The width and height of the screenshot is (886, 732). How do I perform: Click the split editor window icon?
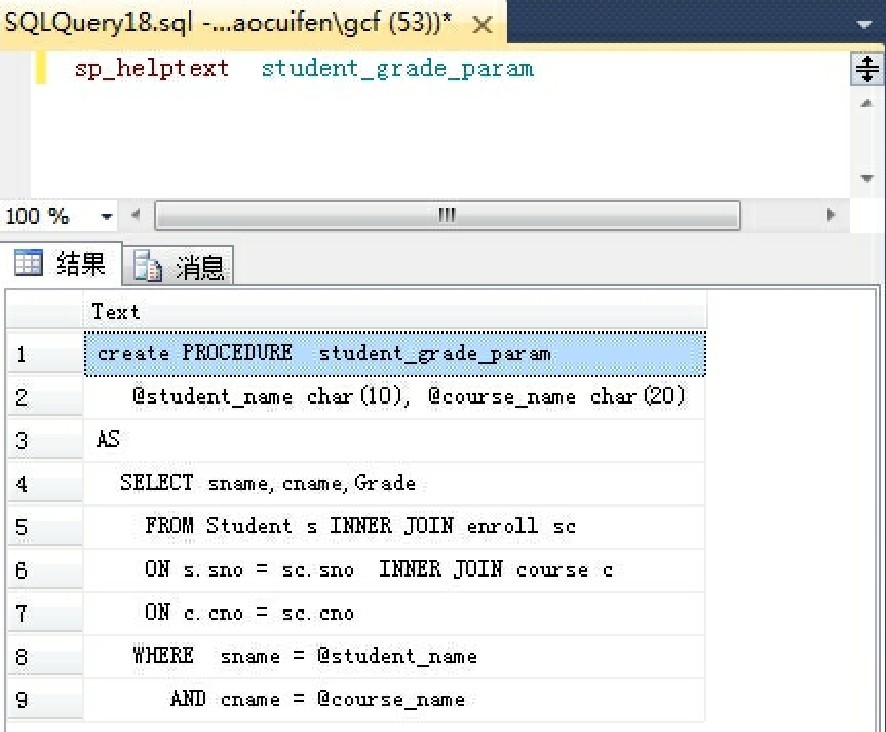(x=867, y=70)
